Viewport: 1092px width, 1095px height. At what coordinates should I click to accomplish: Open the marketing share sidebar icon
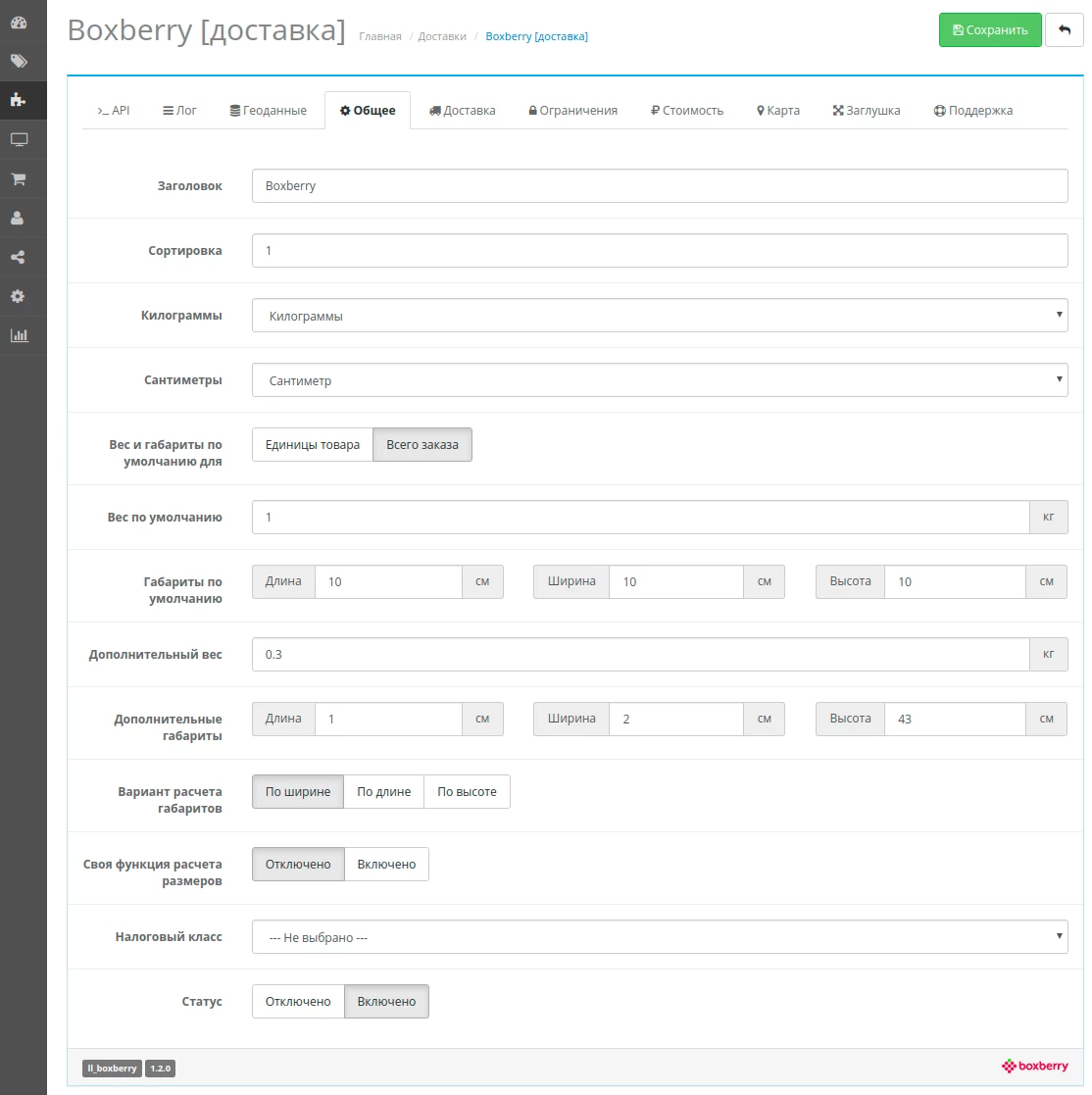[19, 257]
